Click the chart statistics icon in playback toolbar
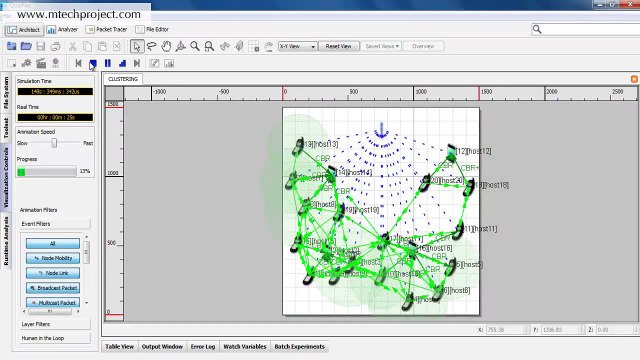 tap(169, 63)
